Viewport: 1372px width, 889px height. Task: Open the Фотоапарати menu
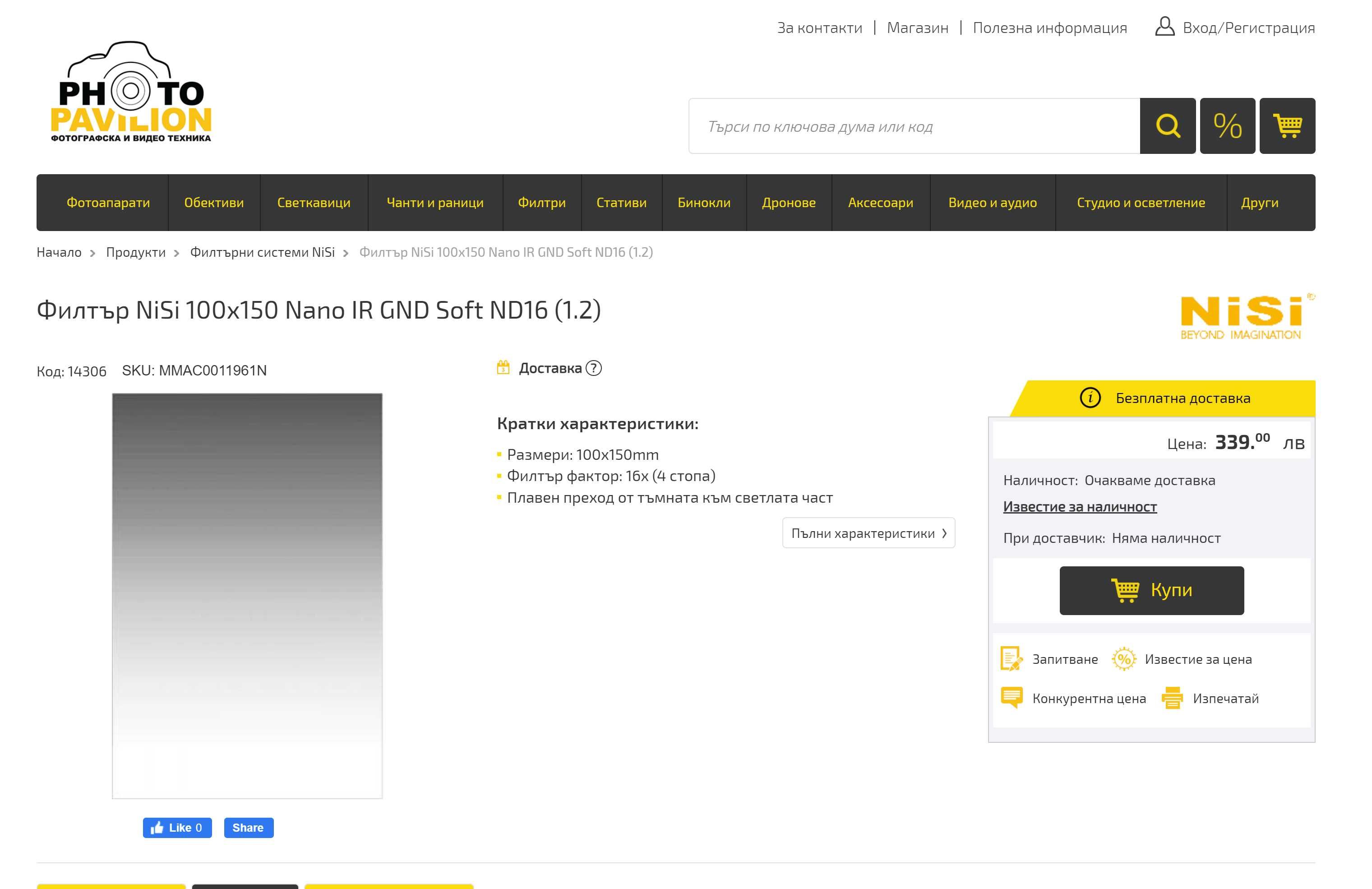(108, 202)
